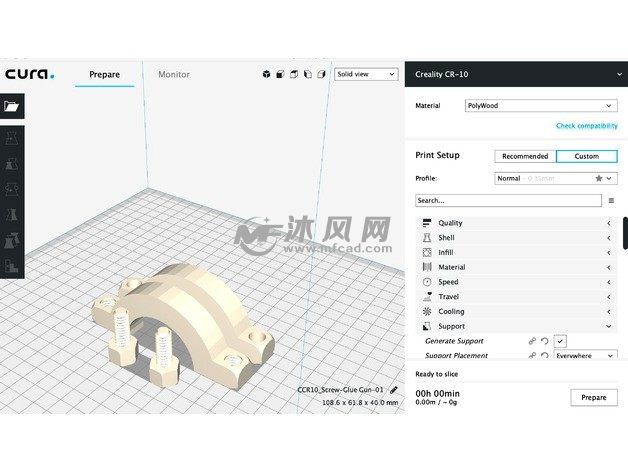This screenshot has height=472, width=628.
Task: Select the Prepare tab
Action: pos(104,74)
